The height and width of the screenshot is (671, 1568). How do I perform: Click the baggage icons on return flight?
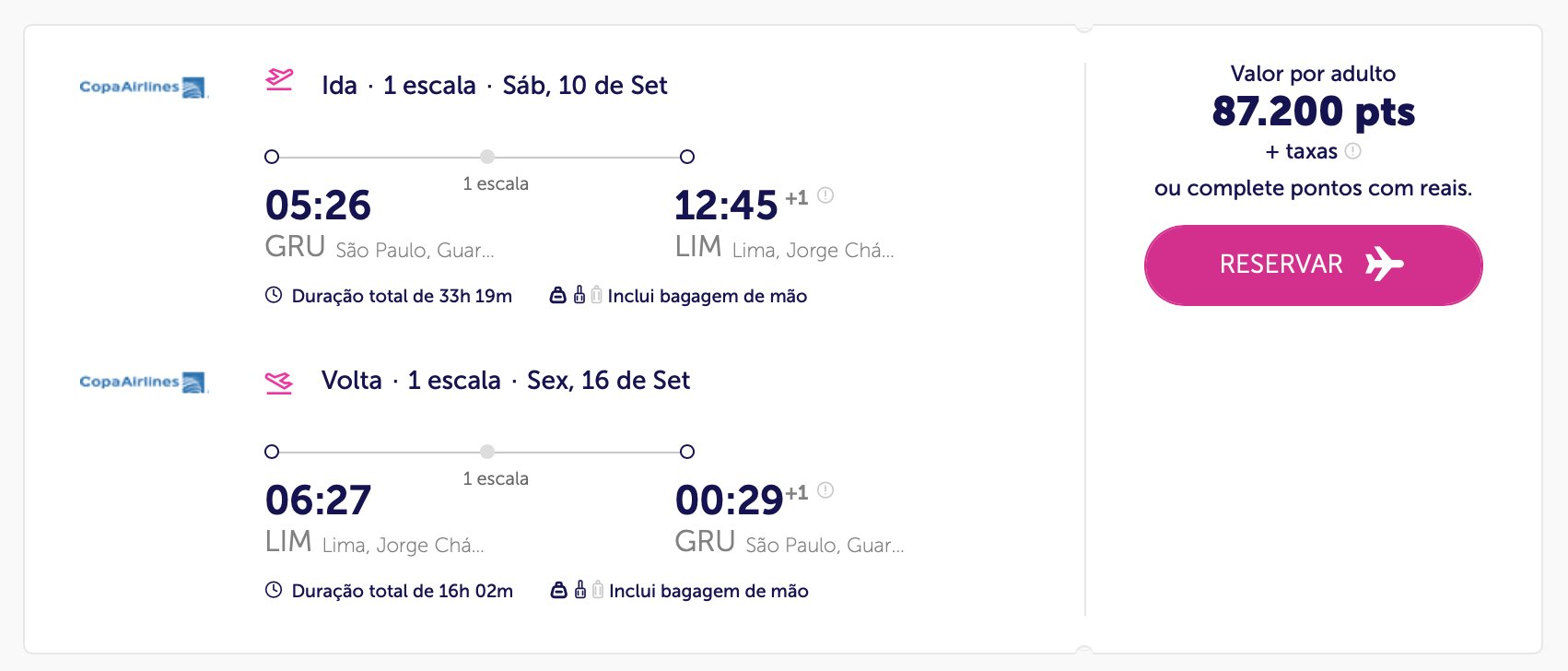tap(577, 590)
